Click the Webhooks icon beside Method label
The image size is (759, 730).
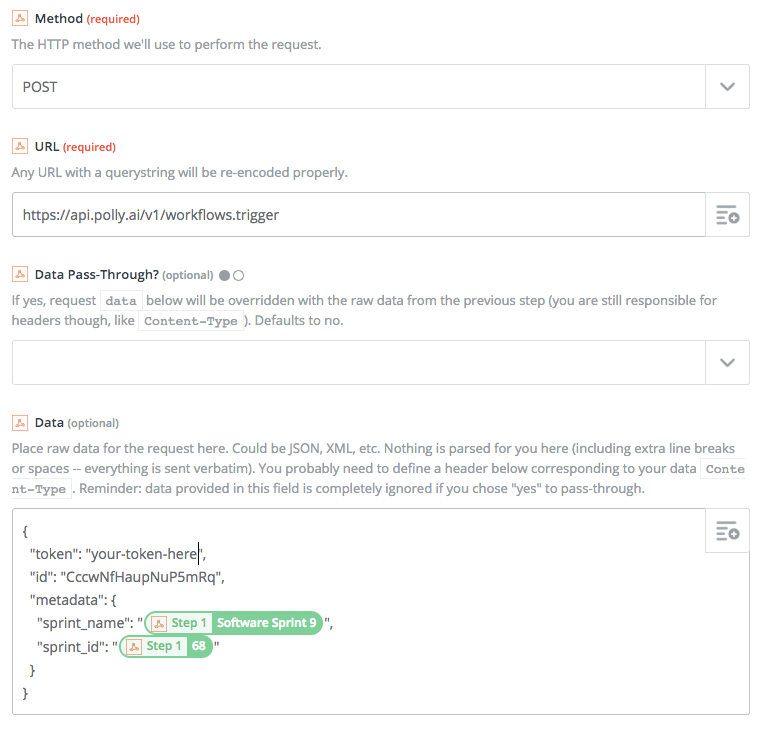pyautogui.click(x=20, y=18)
